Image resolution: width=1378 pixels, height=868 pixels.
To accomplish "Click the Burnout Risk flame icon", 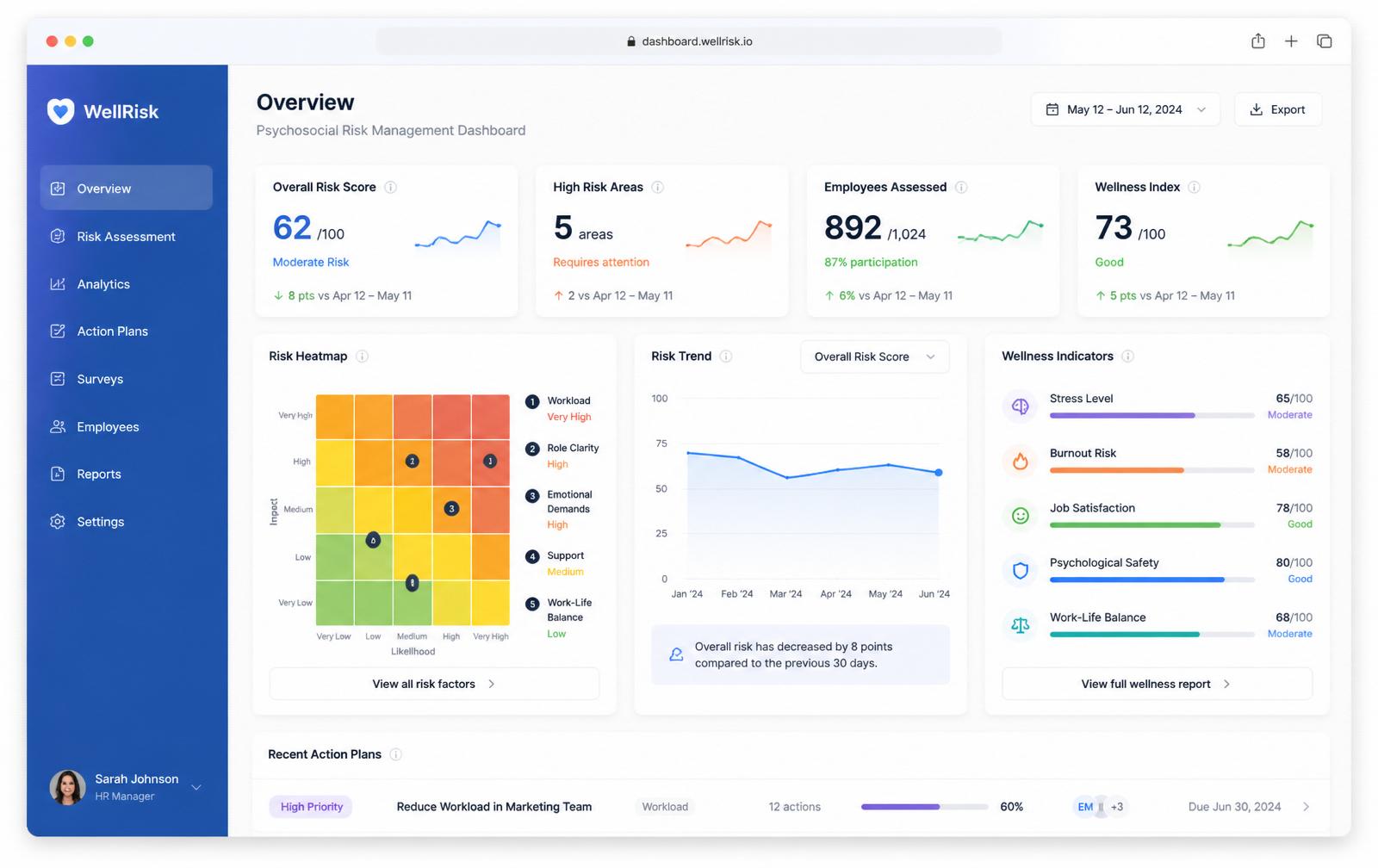I will coord(1021,462).
